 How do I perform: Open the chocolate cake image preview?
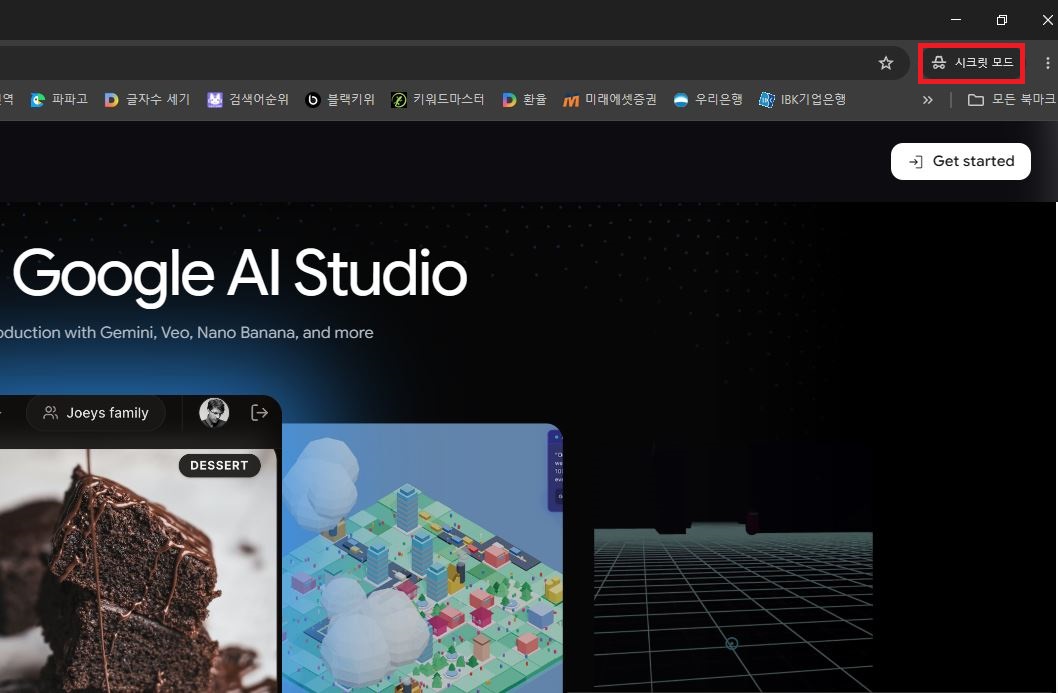click(x=138, y=571)
